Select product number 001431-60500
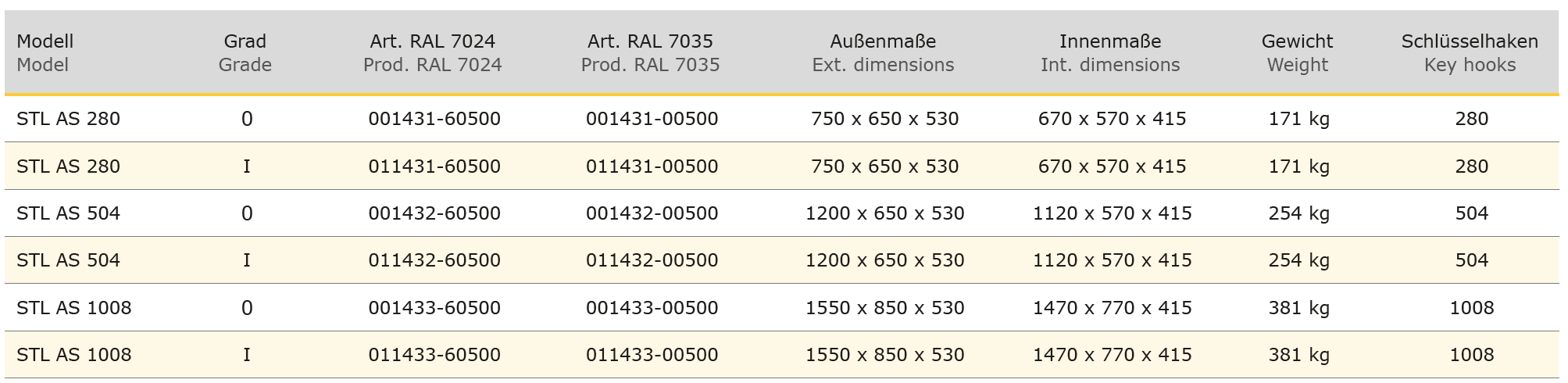 tap(434, 119)
